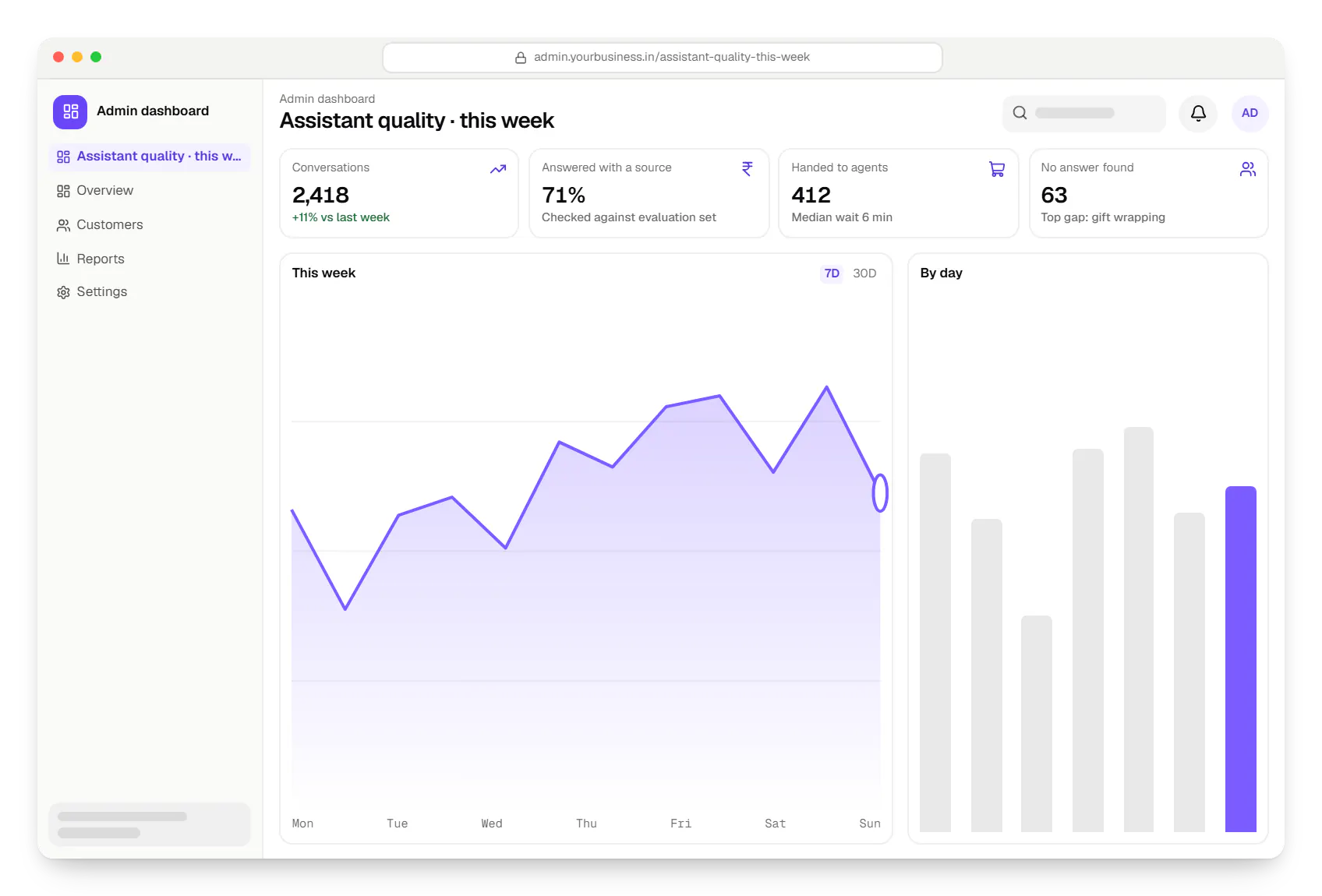Click 'Checked against evaluation set' text

pyautogui.click(x=629, y=218)
